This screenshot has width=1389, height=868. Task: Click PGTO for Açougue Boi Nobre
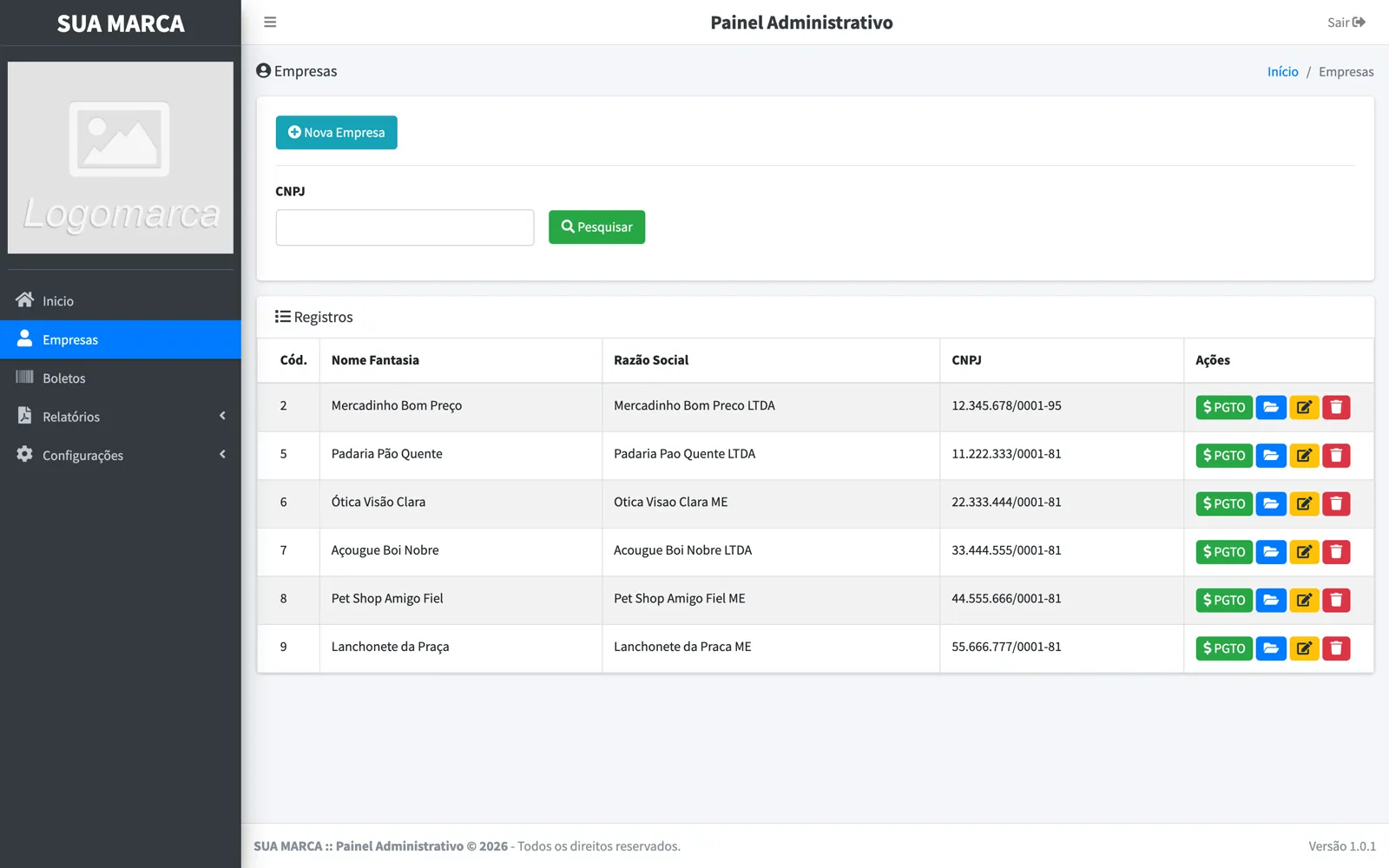coord(1224,552)
